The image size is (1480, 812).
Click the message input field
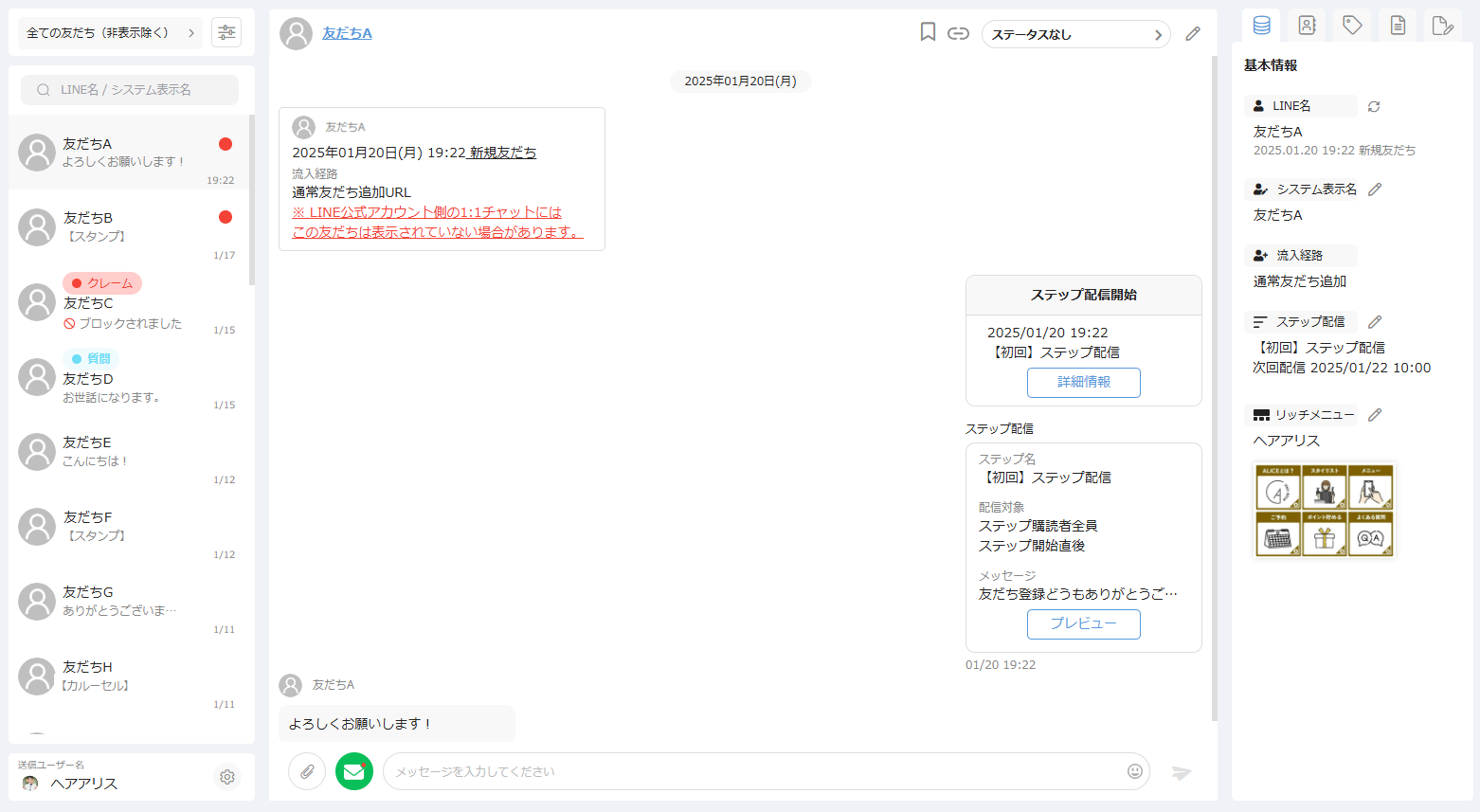(x=753, y=771)
